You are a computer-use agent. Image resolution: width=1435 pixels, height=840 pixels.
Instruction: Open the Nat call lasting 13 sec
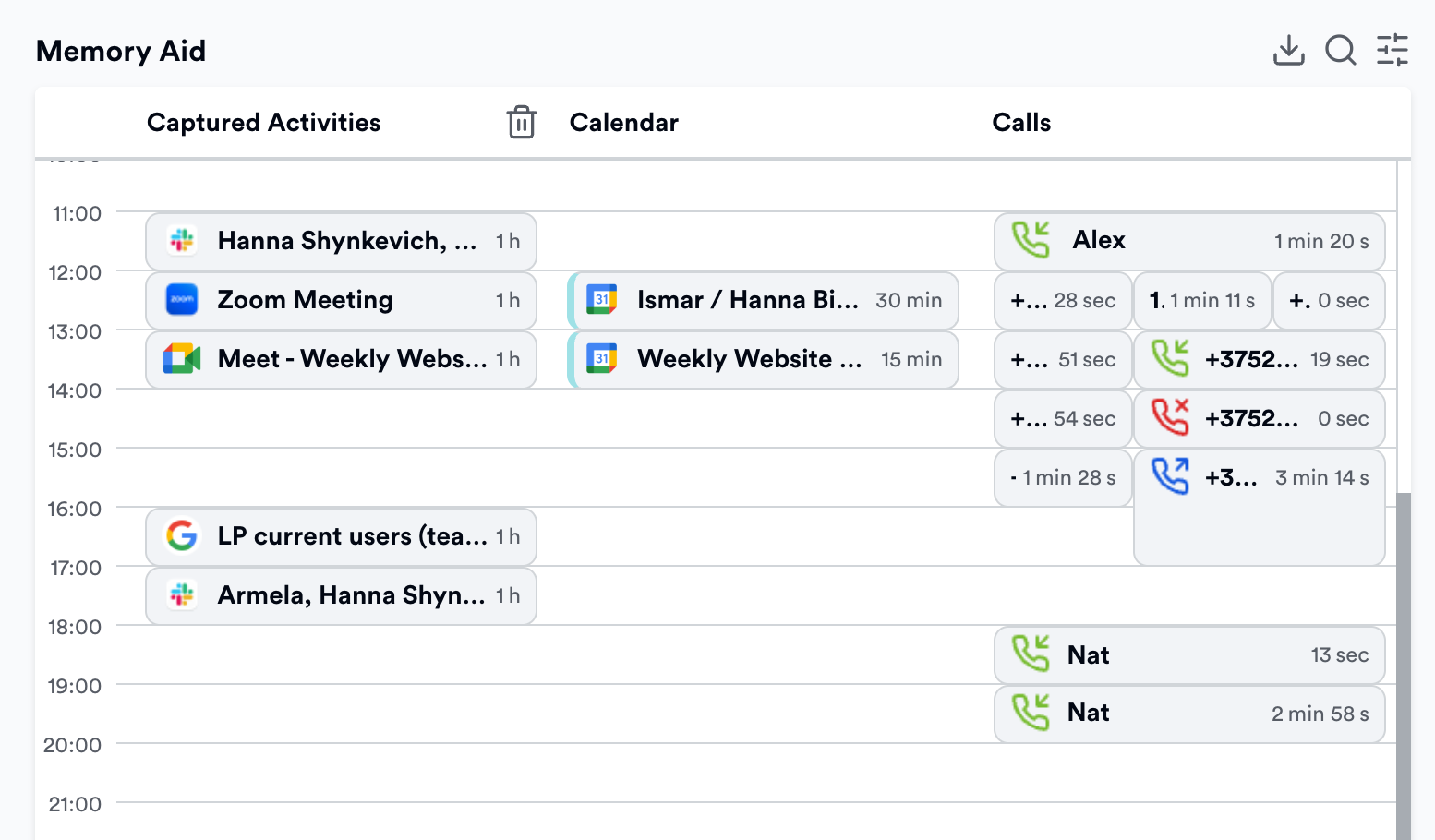click(x=1189, y=654)
